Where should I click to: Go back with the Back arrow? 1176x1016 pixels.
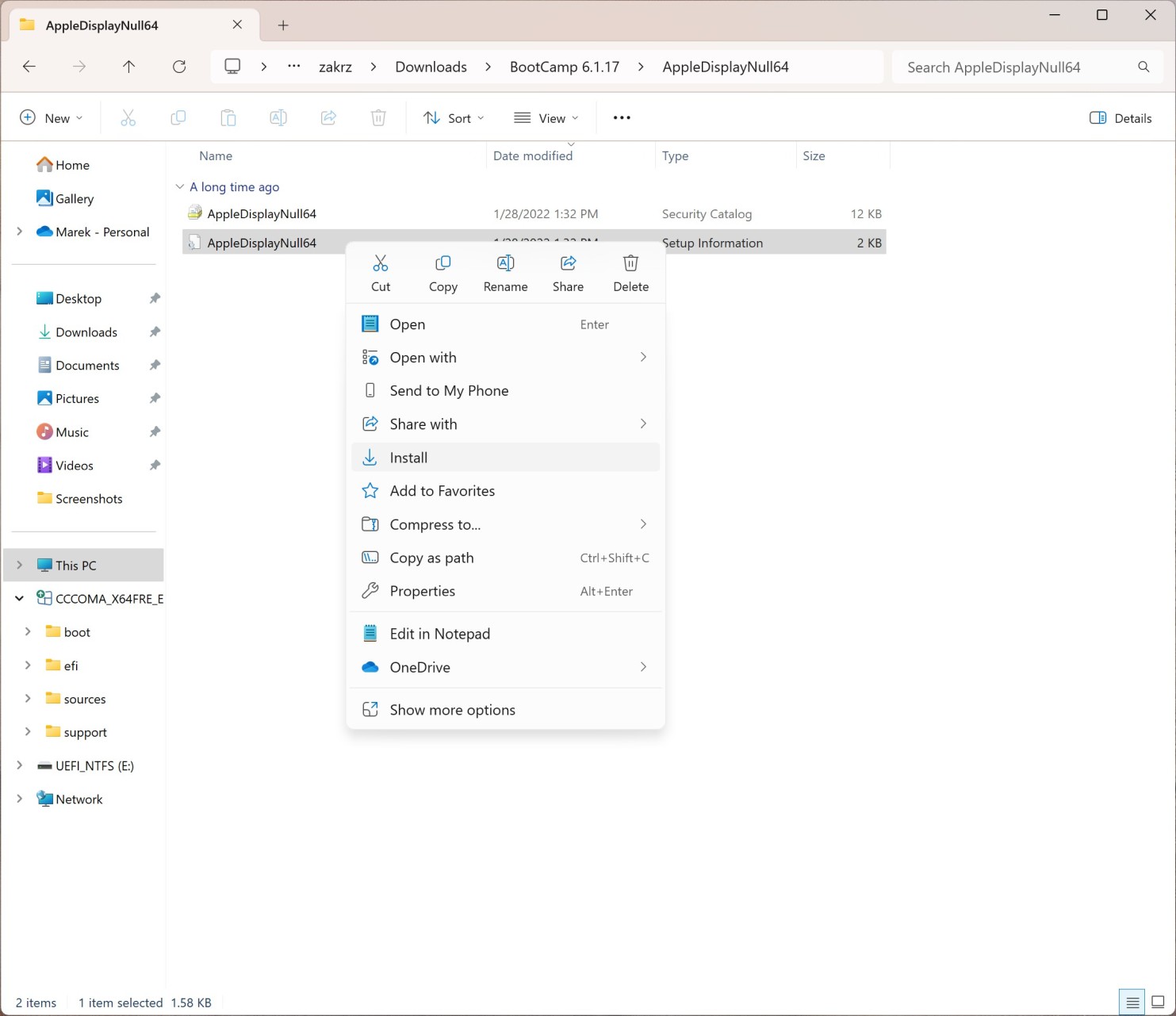point(29,67)
